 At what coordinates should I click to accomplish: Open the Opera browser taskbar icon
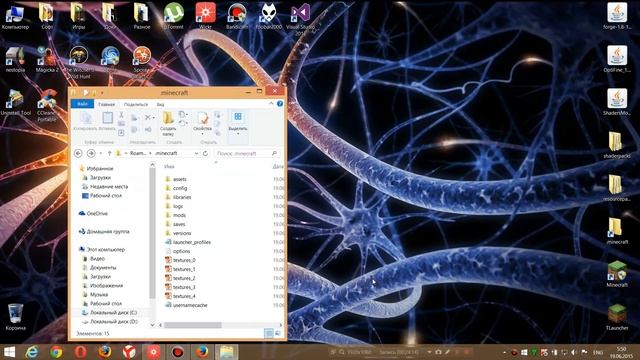point(80,352)
